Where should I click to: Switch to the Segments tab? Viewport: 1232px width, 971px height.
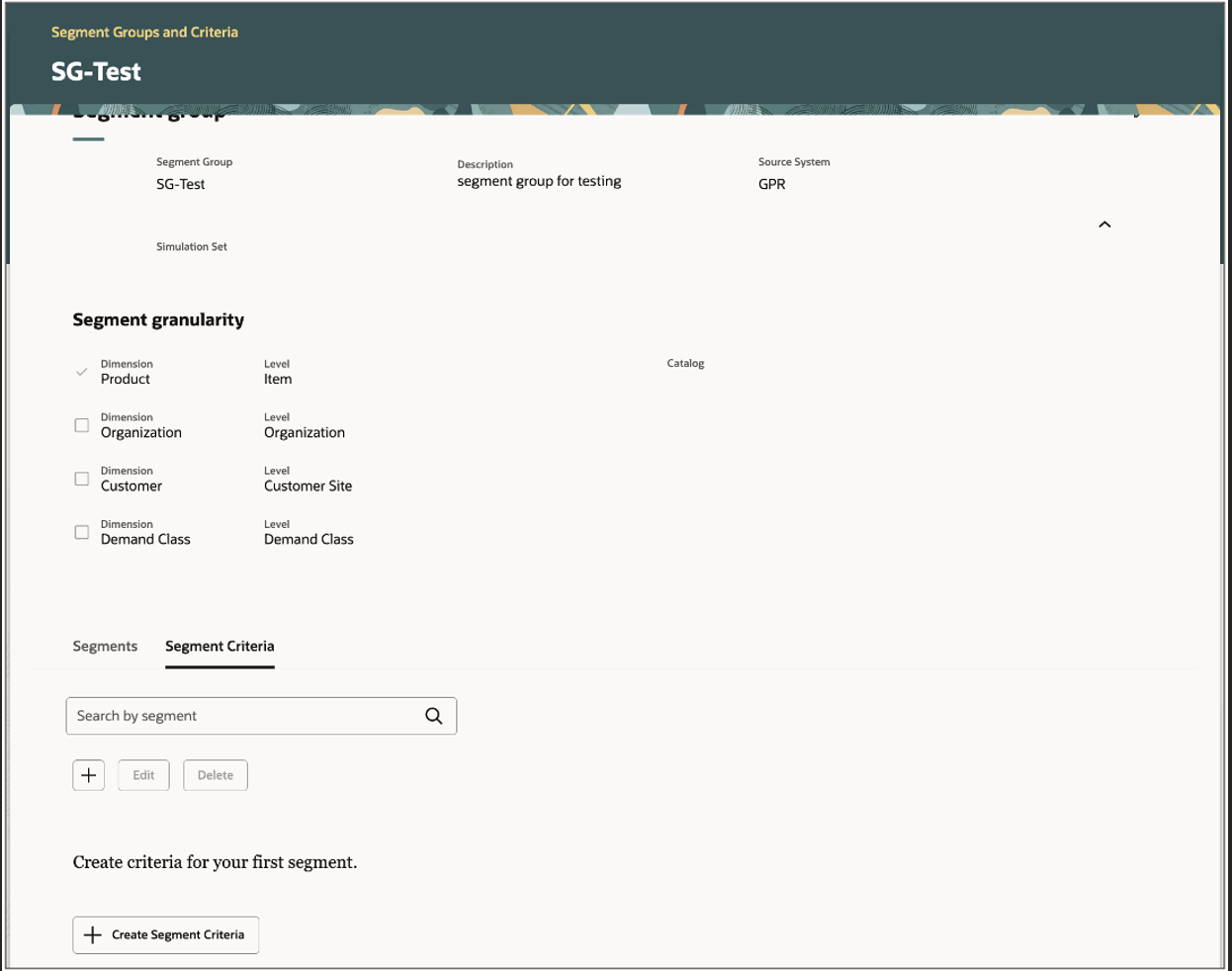105,646
